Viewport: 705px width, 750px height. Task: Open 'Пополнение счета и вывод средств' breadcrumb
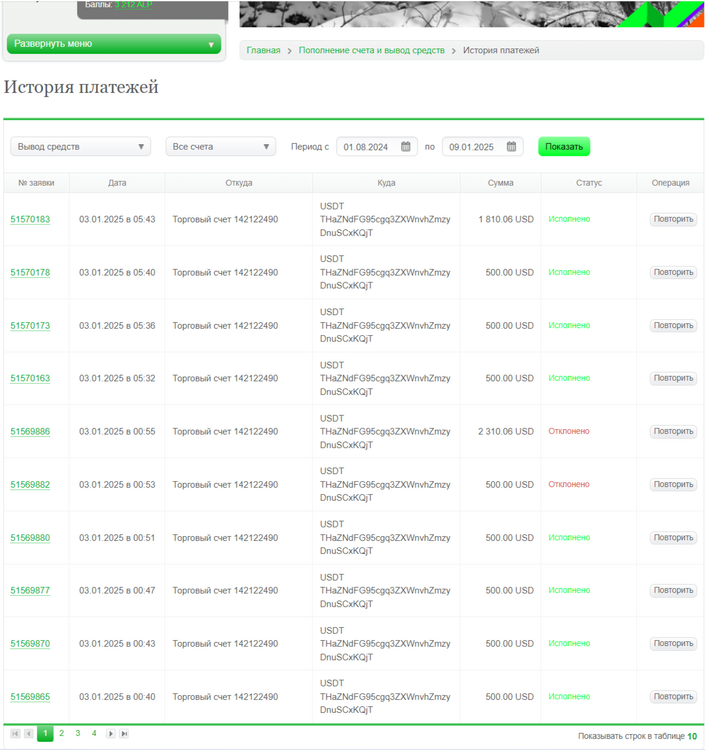click(372, 50)
